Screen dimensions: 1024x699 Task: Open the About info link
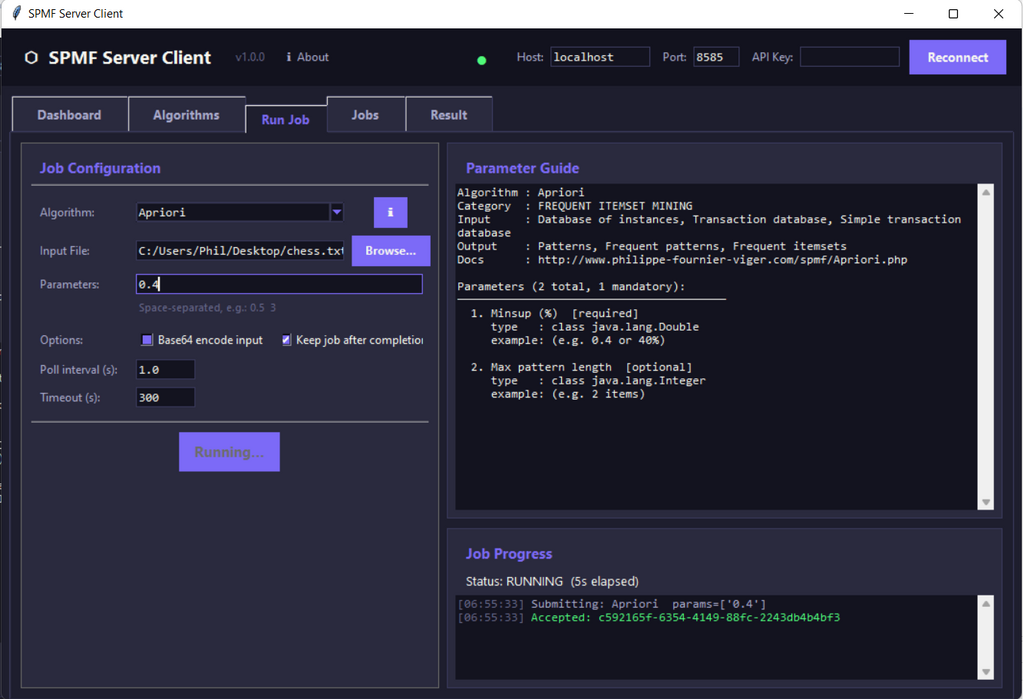(x=307, y=57)
